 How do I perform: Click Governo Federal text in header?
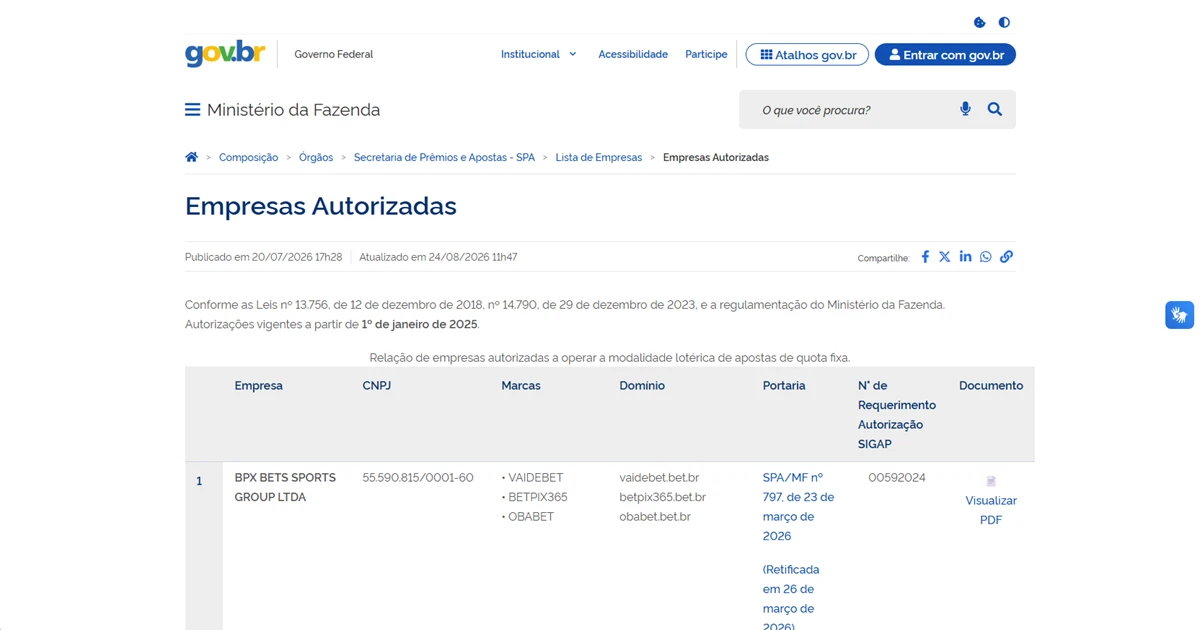click(x=334, y=54)
